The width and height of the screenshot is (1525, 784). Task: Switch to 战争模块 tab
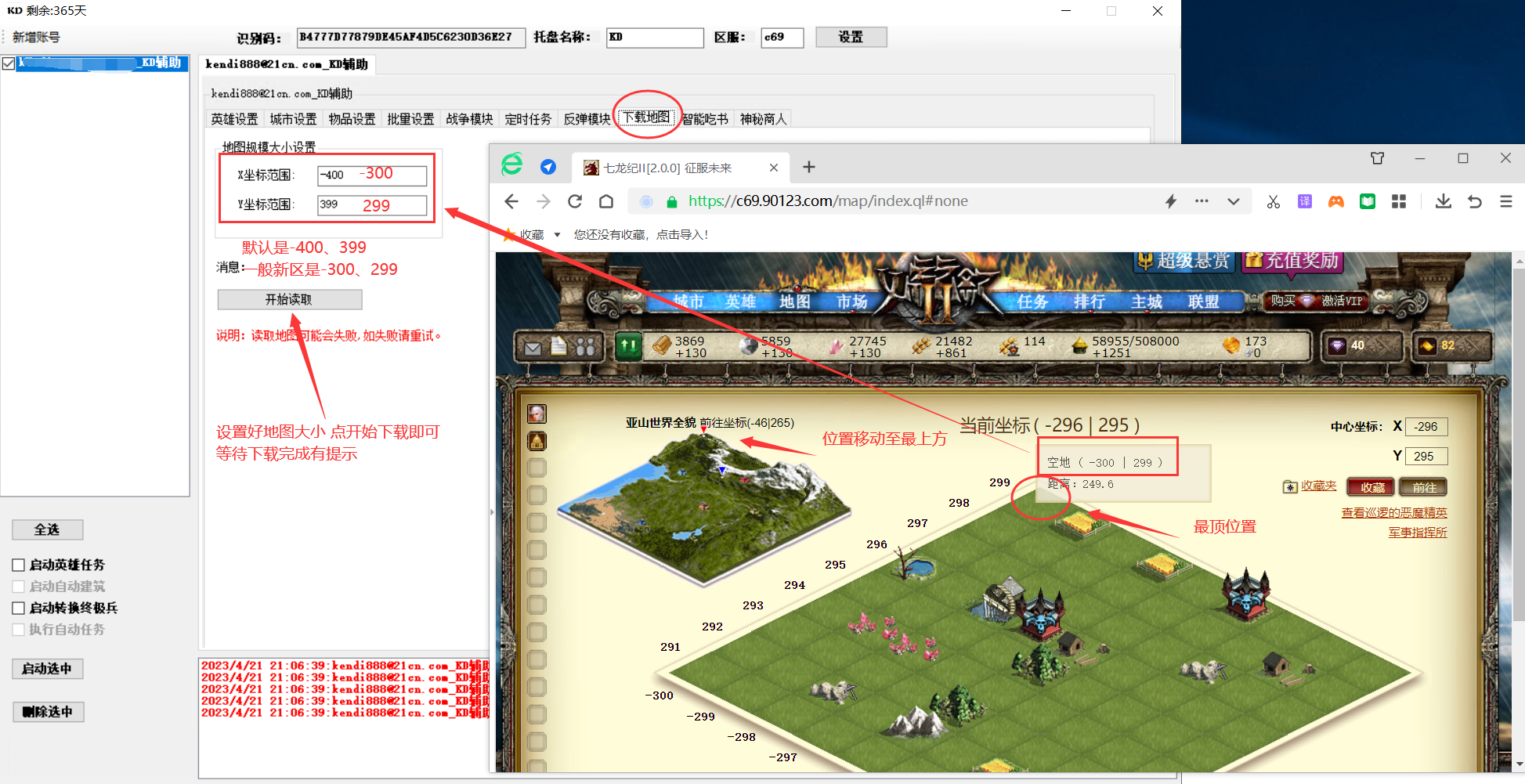(469, 119)
